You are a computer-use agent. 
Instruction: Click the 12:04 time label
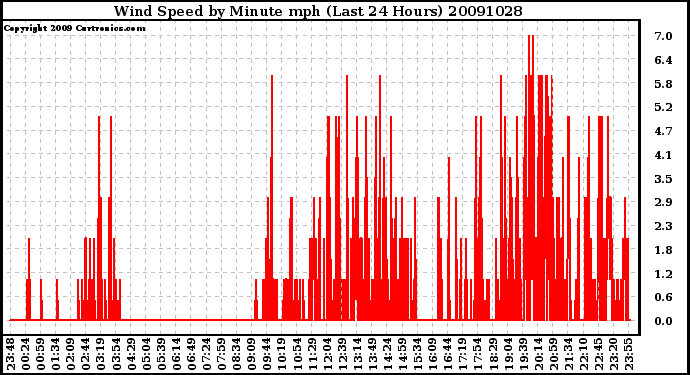pos(327,354)
